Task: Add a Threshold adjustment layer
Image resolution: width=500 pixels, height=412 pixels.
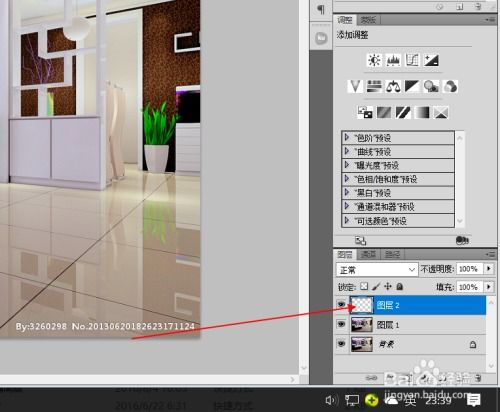Action: (403, 112)
